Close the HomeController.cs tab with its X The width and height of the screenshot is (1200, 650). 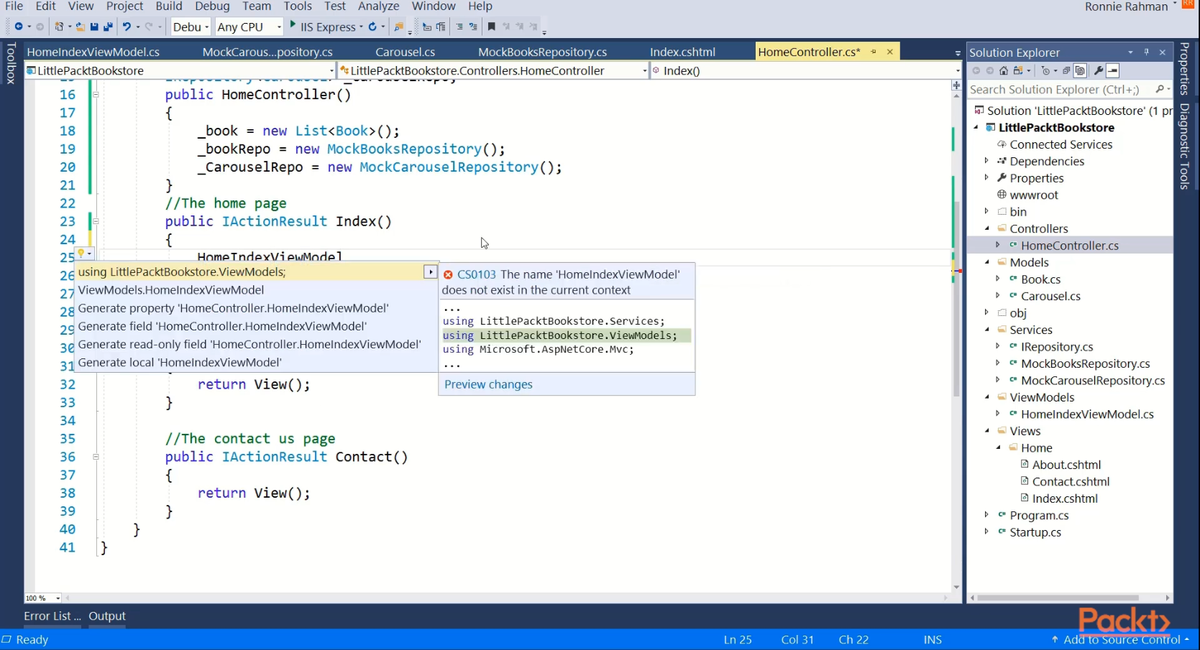(890, 52)
